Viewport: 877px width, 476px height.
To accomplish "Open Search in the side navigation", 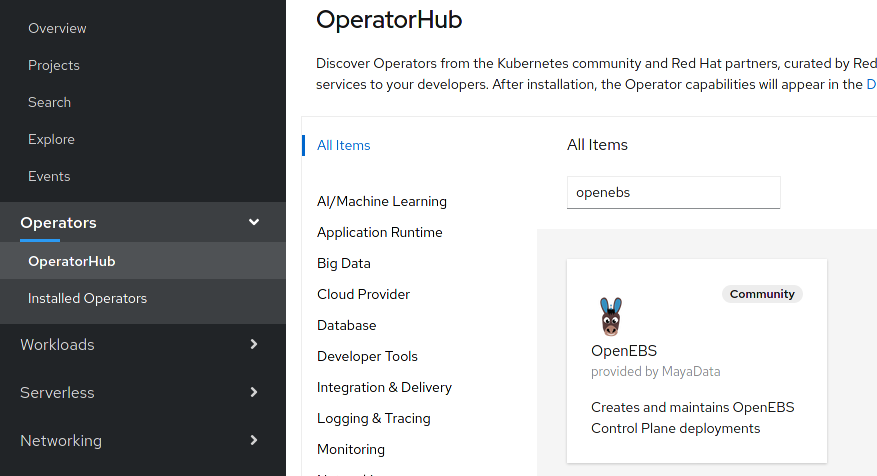I will click(49, 102).
